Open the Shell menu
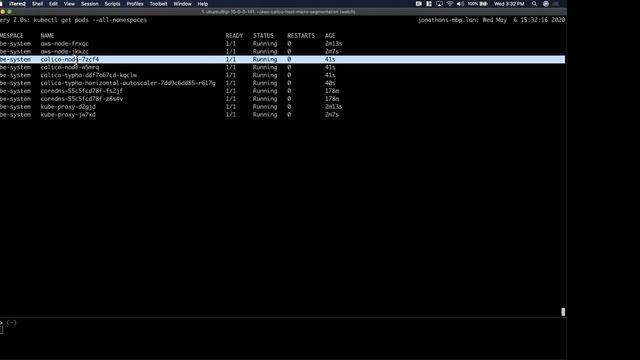Viewport: 640px width, 360px height. (x=37, y=4)
